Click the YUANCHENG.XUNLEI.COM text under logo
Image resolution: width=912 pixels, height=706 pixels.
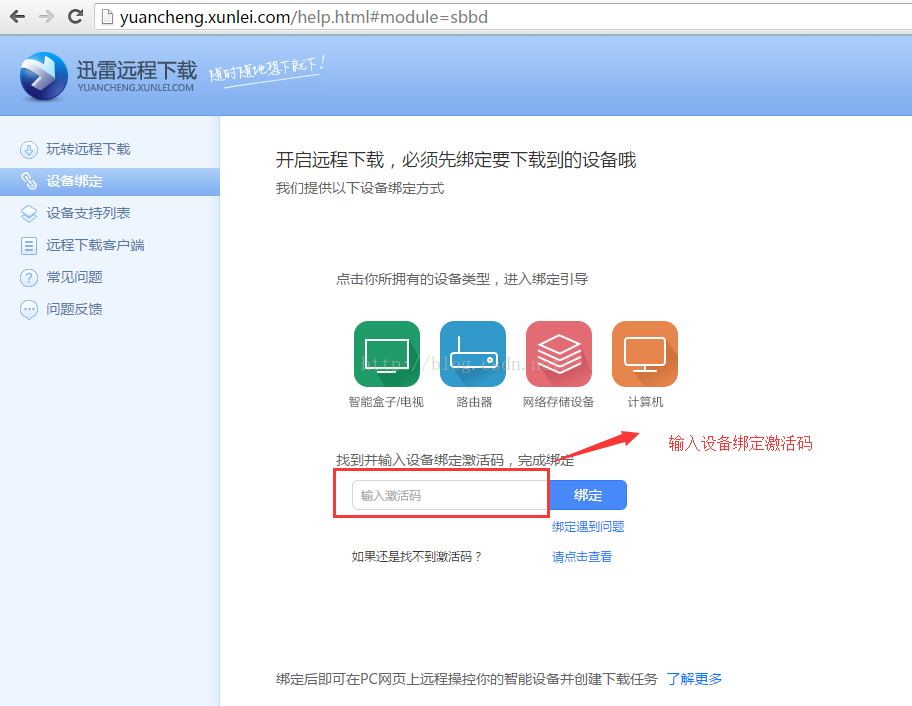pyautogui.click(x=136, y=88)
